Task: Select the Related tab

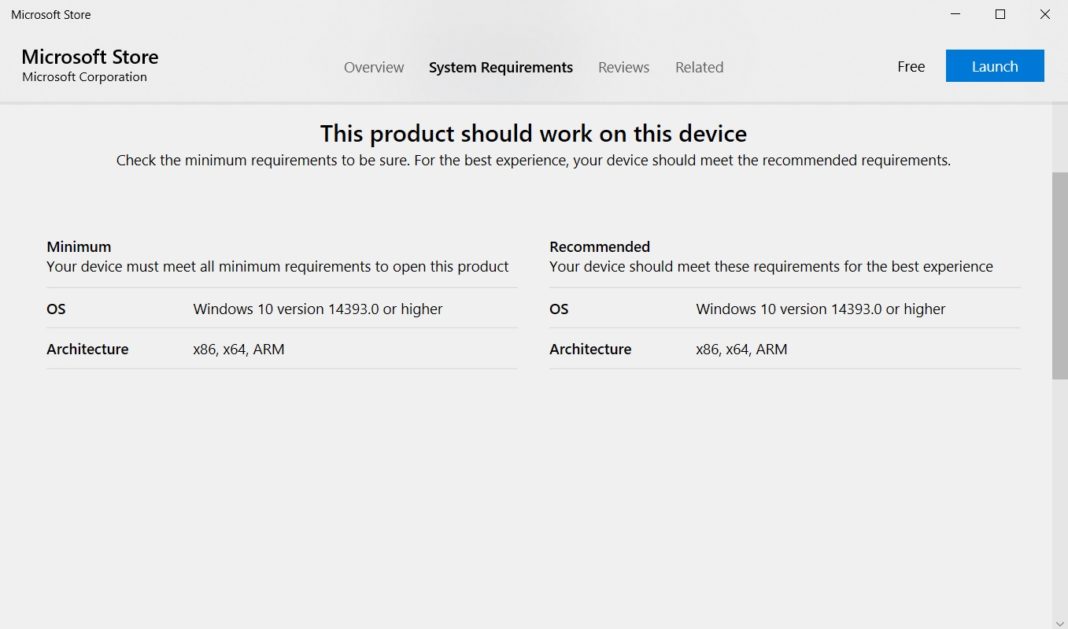Action: [x=699, y=67]
